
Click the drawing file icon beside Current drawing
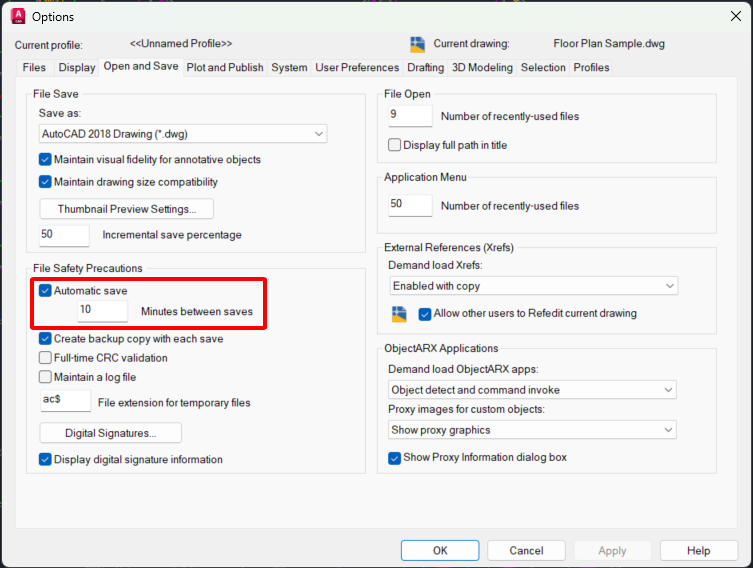417,44
